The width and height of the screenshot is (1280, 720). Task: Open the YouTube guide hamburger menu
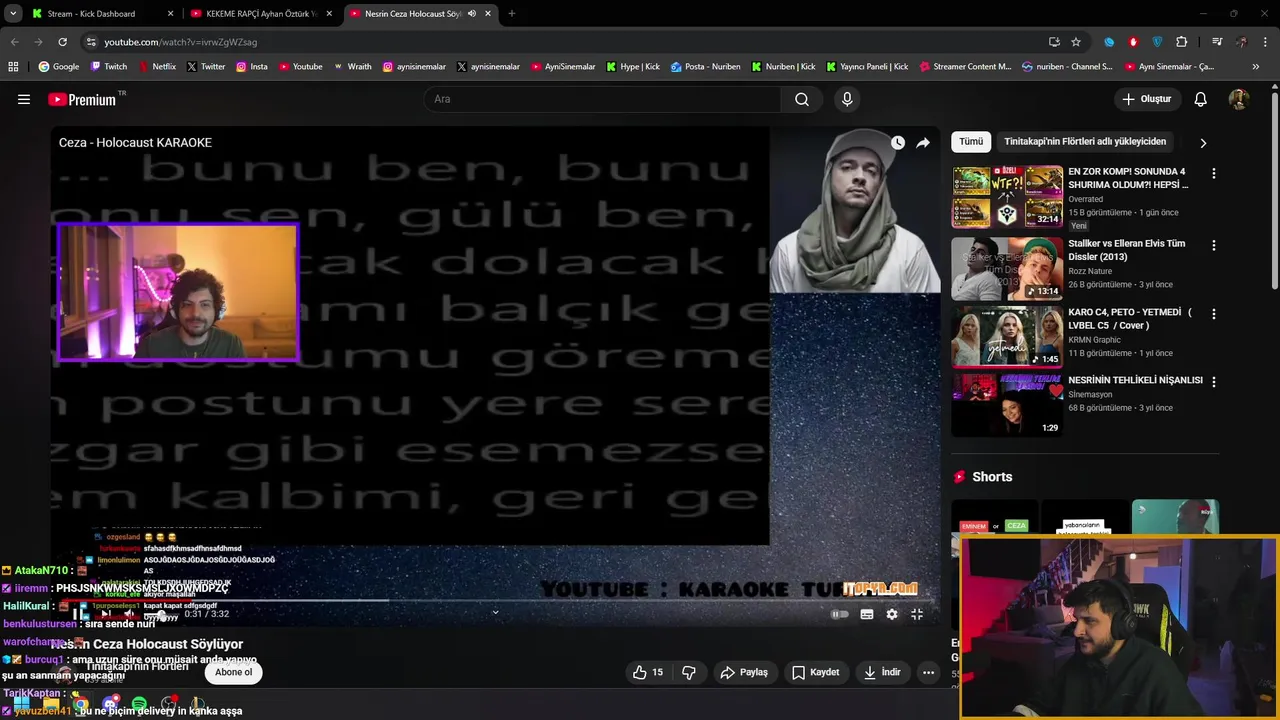24,99
